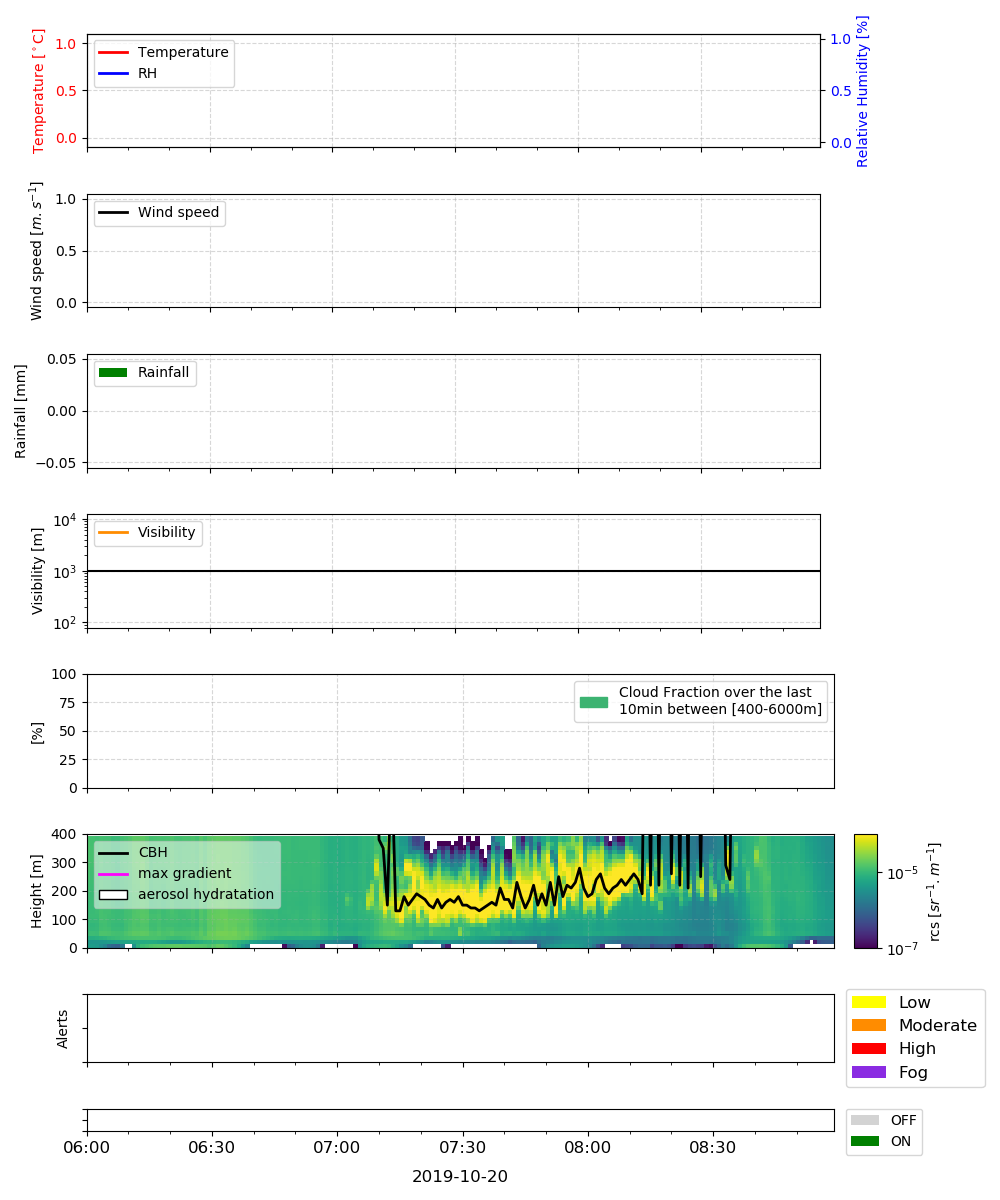Click the 2019-10-20 date label
This screenshot has height=1200, width=1000.
tap(460, 1177)
